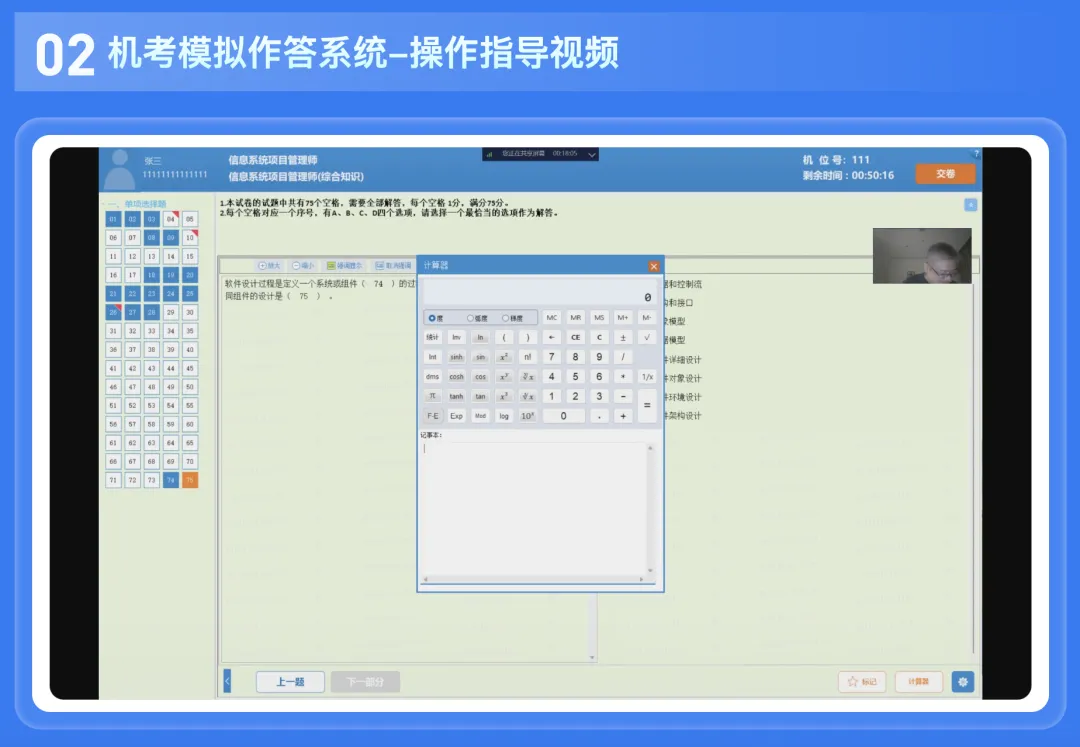The image size is (1080, 747).
Task: Click the help question mark at top-right corner
Action: pos(976,153)
